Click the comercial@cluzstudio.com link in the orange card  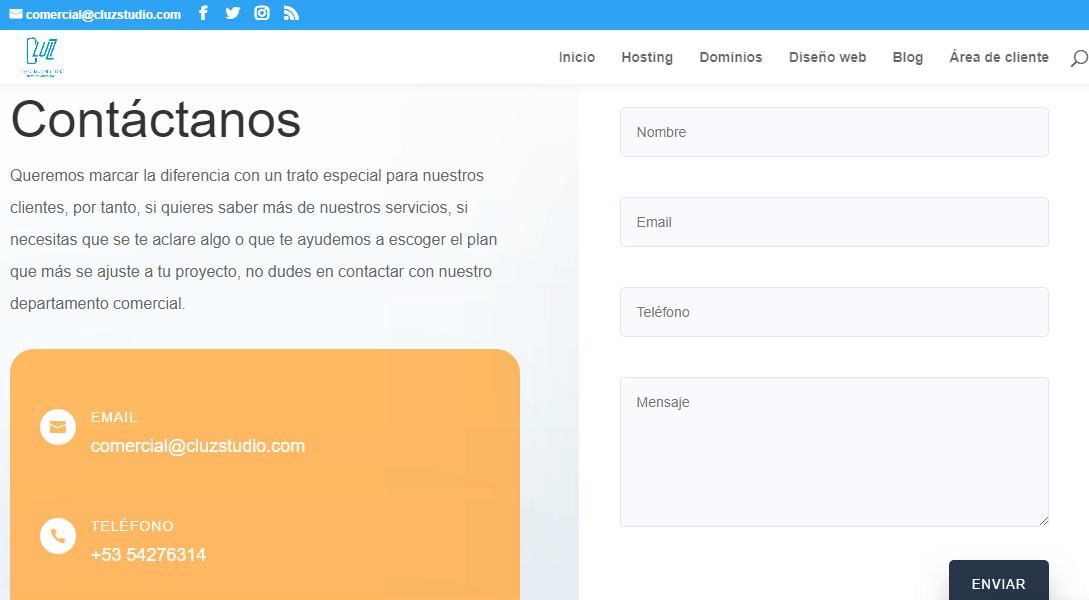click(x=198, y=446)
